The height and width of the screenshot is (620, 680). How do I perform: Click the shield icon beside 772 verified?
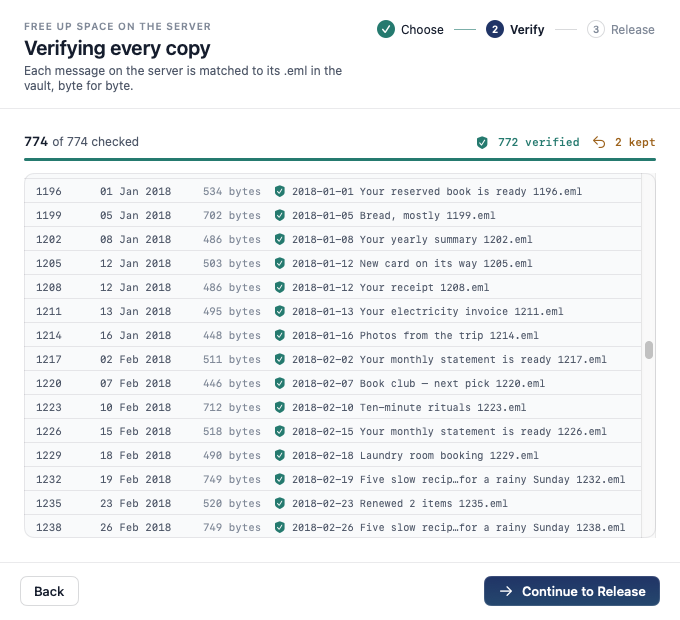point(482,142)
